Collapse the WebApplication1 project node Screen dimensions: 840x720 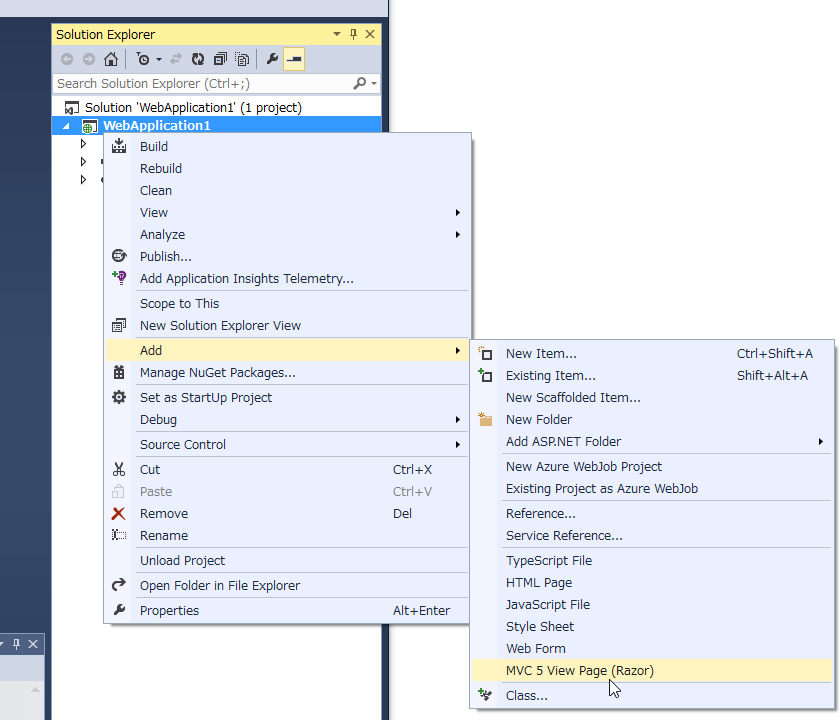pyautogui.click(x=66, y=126)
